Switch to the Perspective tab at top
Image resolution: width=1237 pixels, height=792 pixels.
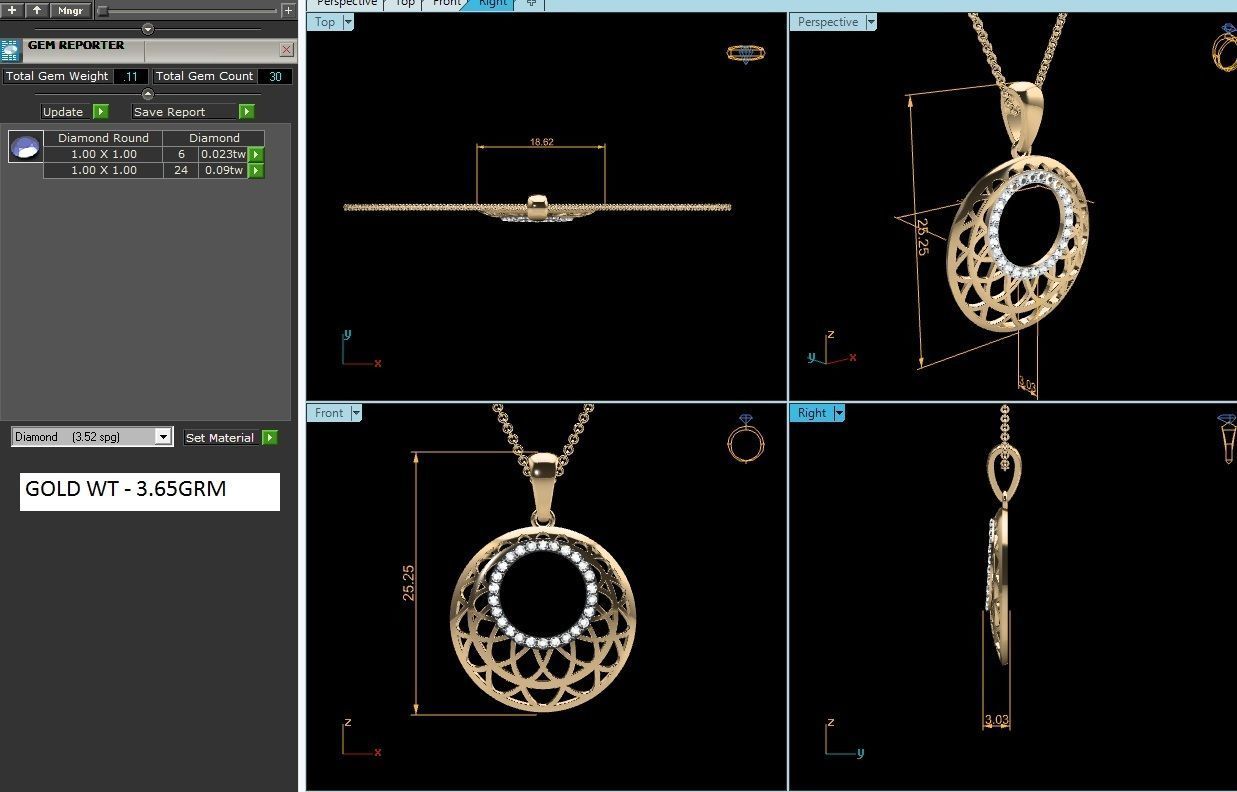(x=347, y=3)
